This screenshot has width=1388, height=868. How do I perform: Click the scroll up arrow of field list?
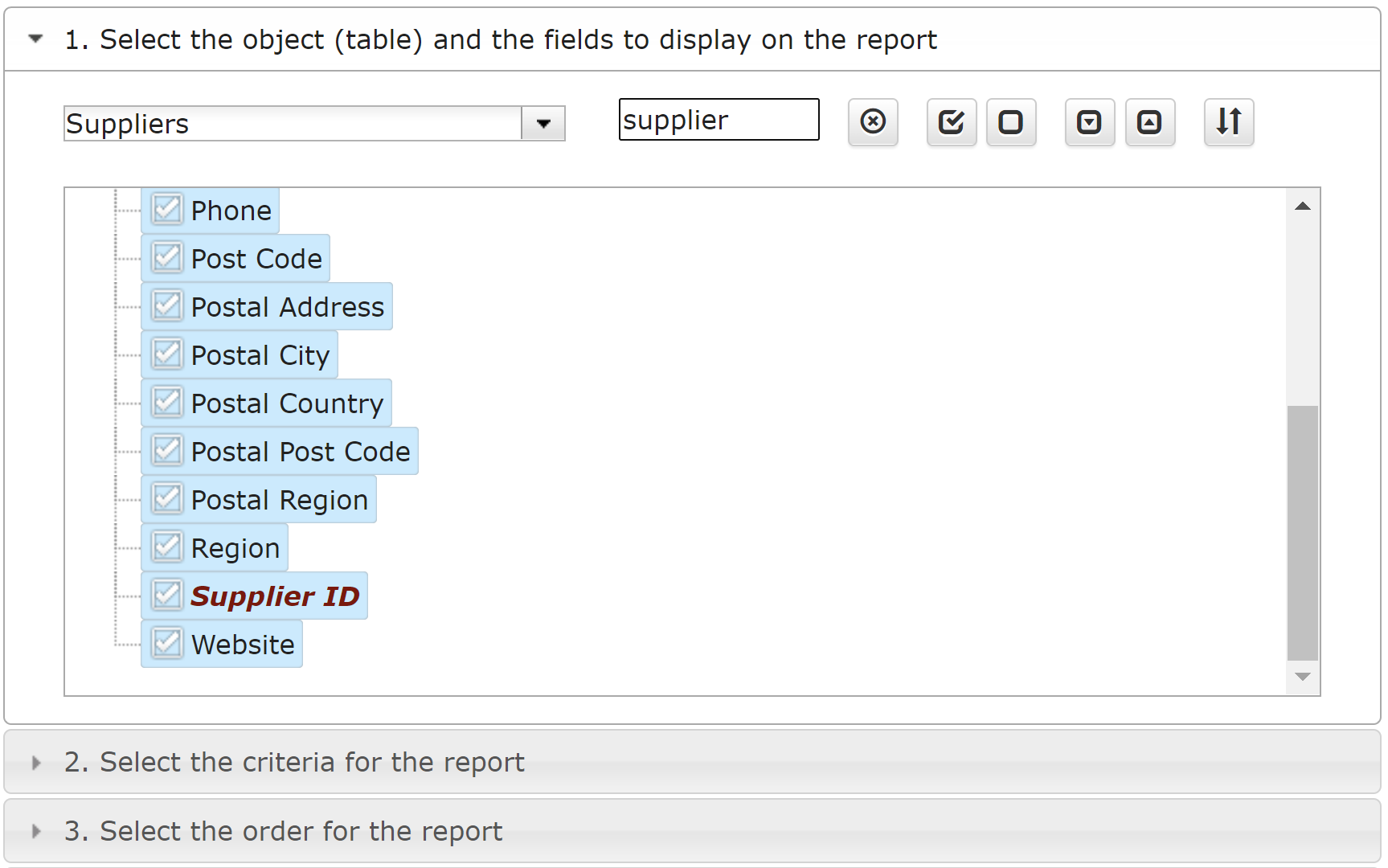[x=1303, y=207]
